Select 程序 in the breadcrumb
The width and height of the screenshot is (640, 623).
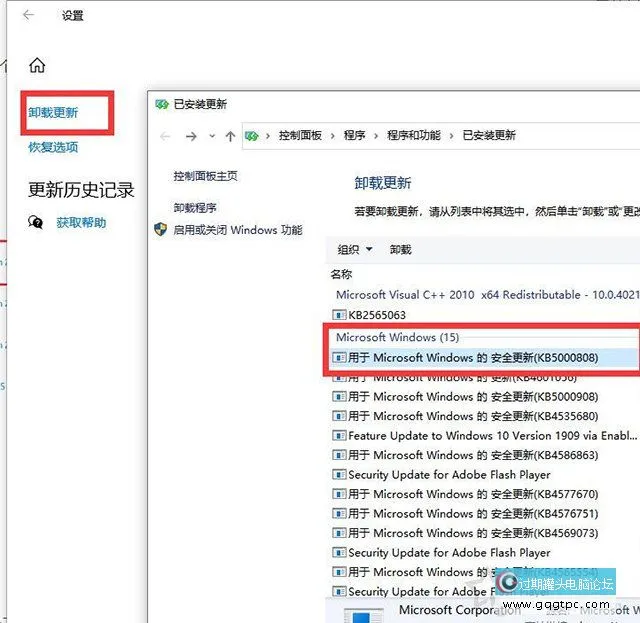[354, 135]
